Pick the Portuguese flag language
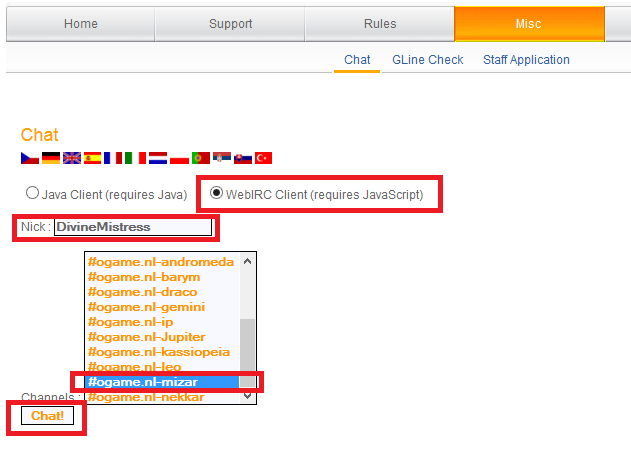Viewport: 631px width, 476px height. click(x=201, y=158)
